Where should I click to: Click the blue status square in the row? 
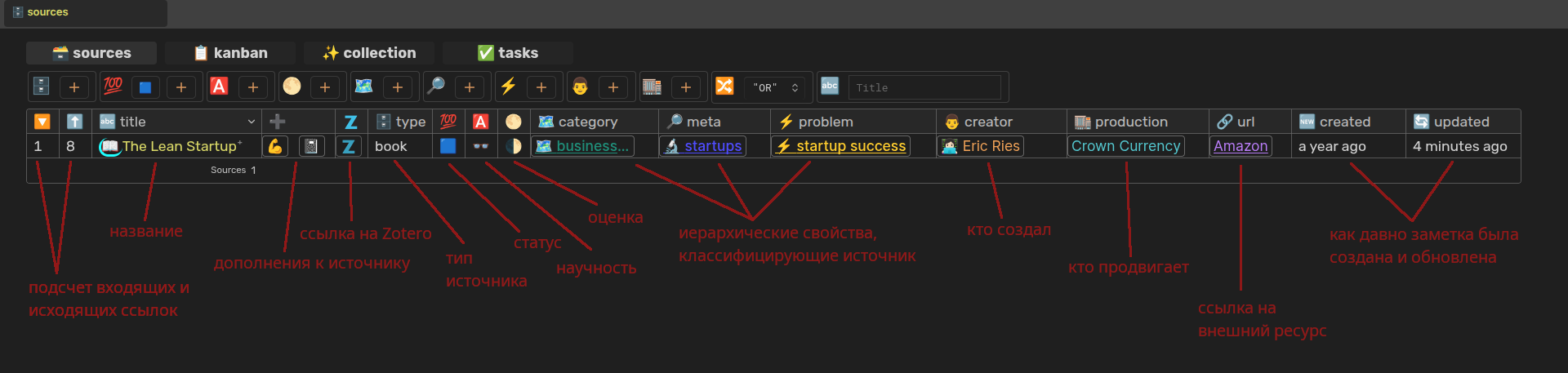coord(448,146)
